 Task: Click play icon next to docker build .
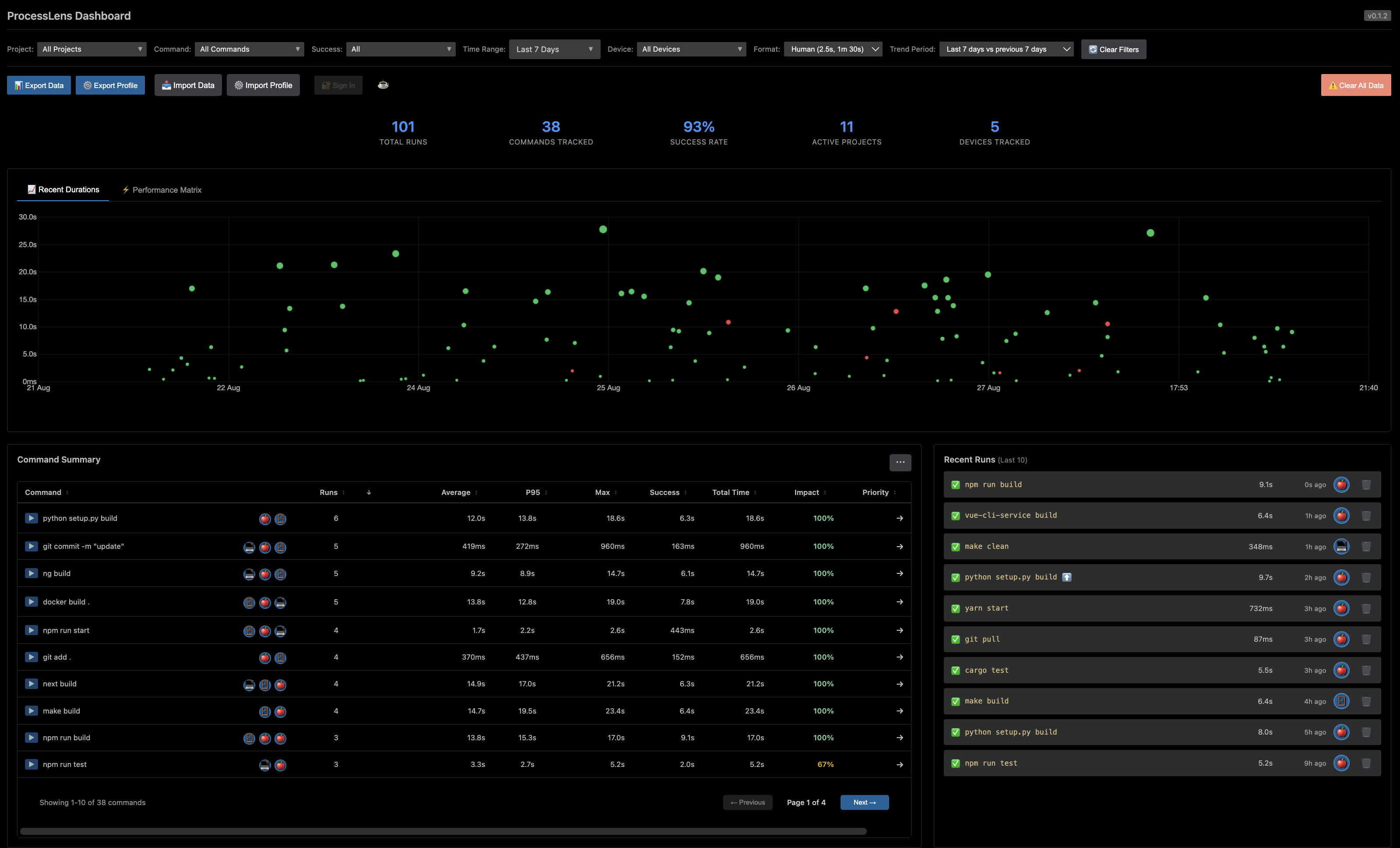pos(31,601)
